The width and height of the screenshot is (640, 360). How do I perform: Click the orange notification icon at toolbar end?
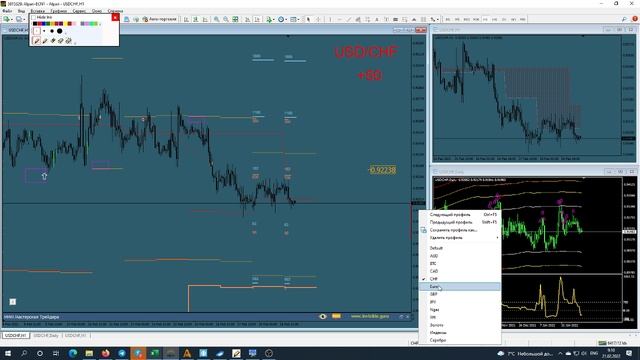click(x=635, y=19)
